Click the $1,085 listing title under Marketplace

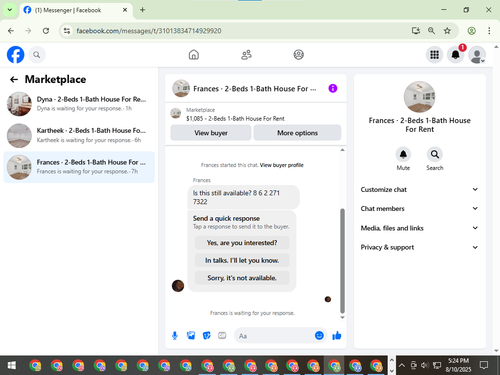point(235,118)
